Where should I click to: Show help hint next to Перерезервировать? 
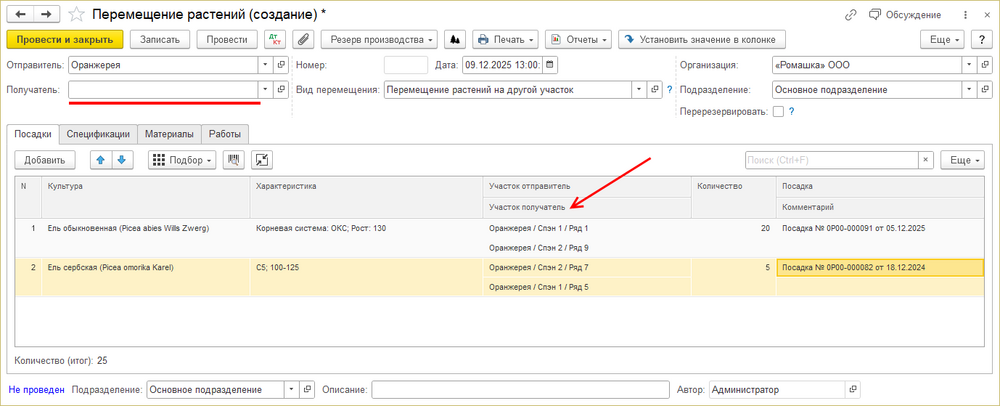pyautogui.click(x=791, y=112)
